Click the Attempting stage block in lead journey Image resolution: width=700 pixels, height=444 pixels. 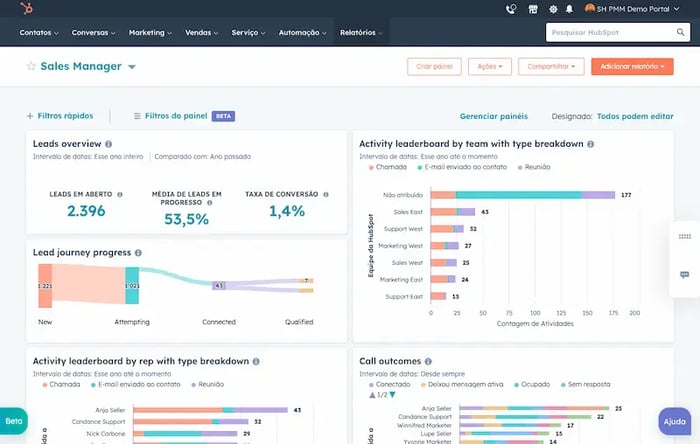coord(132,286)
